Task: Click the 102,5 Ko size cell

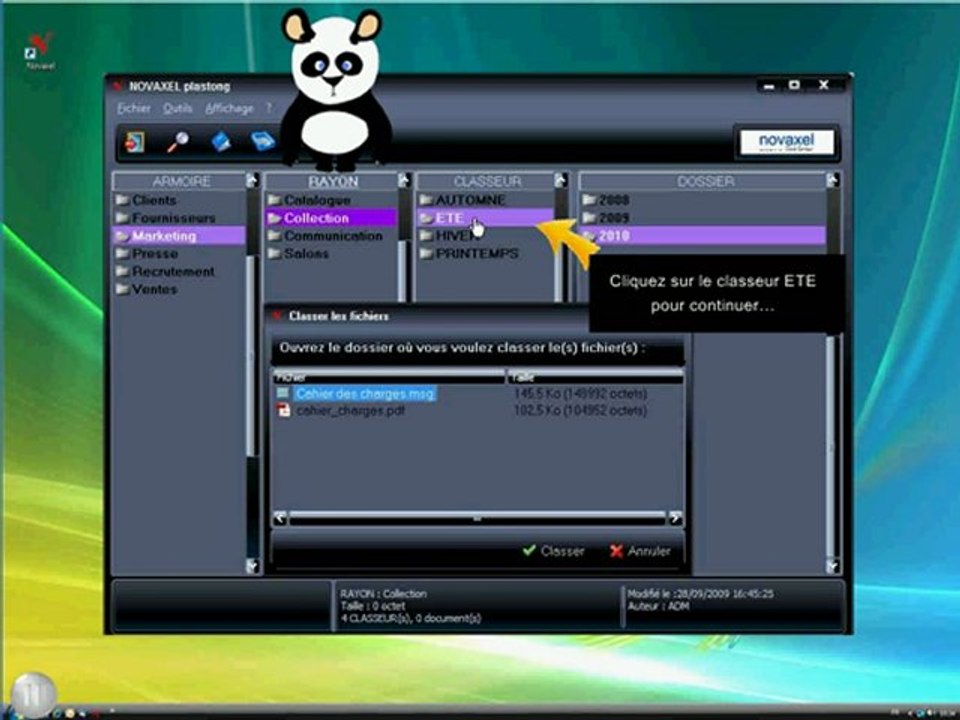Action: 580,410
